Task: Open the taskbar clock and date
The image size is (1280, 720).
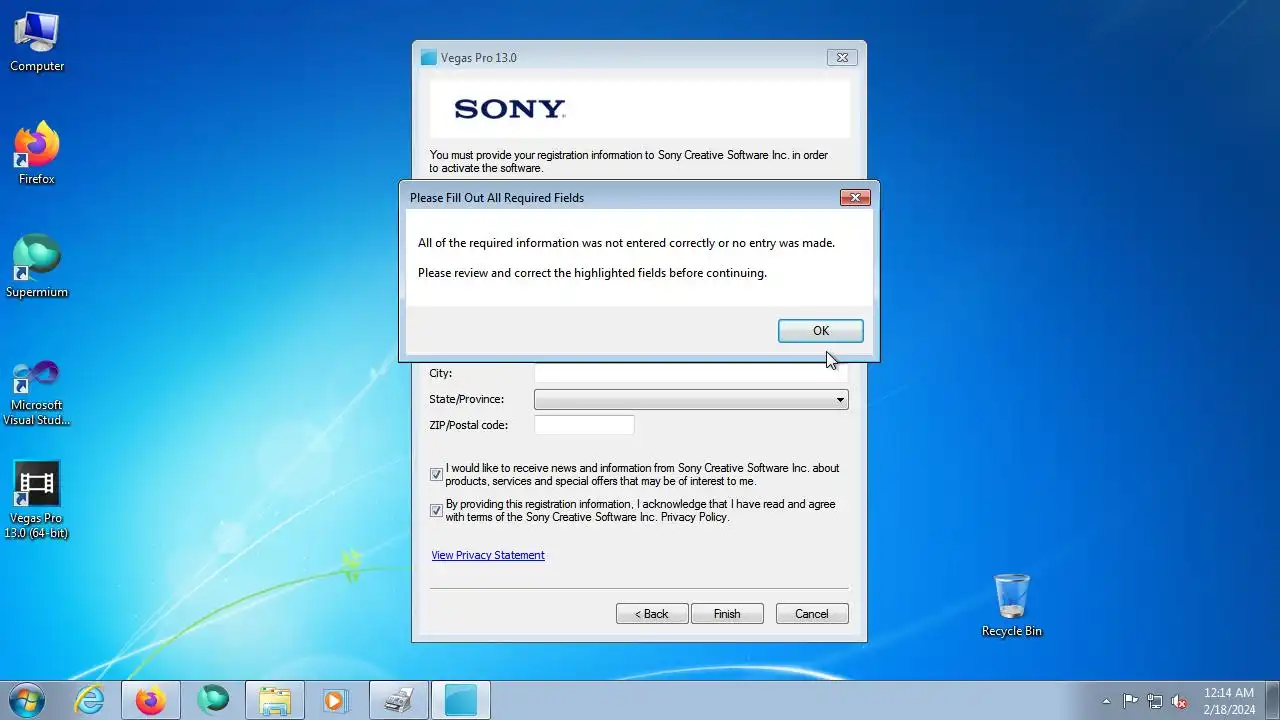Action: (x=1229, y=700)
